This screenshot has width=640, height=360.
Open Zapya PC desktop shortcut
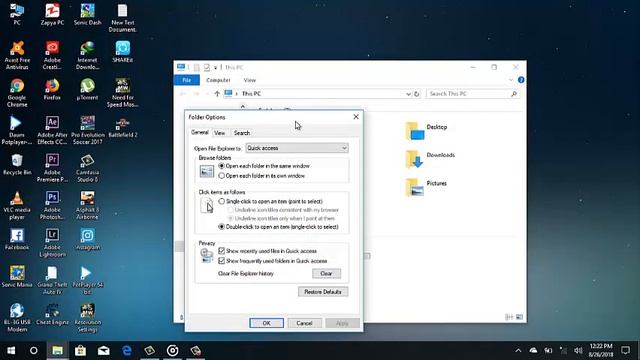coord(52,15)
